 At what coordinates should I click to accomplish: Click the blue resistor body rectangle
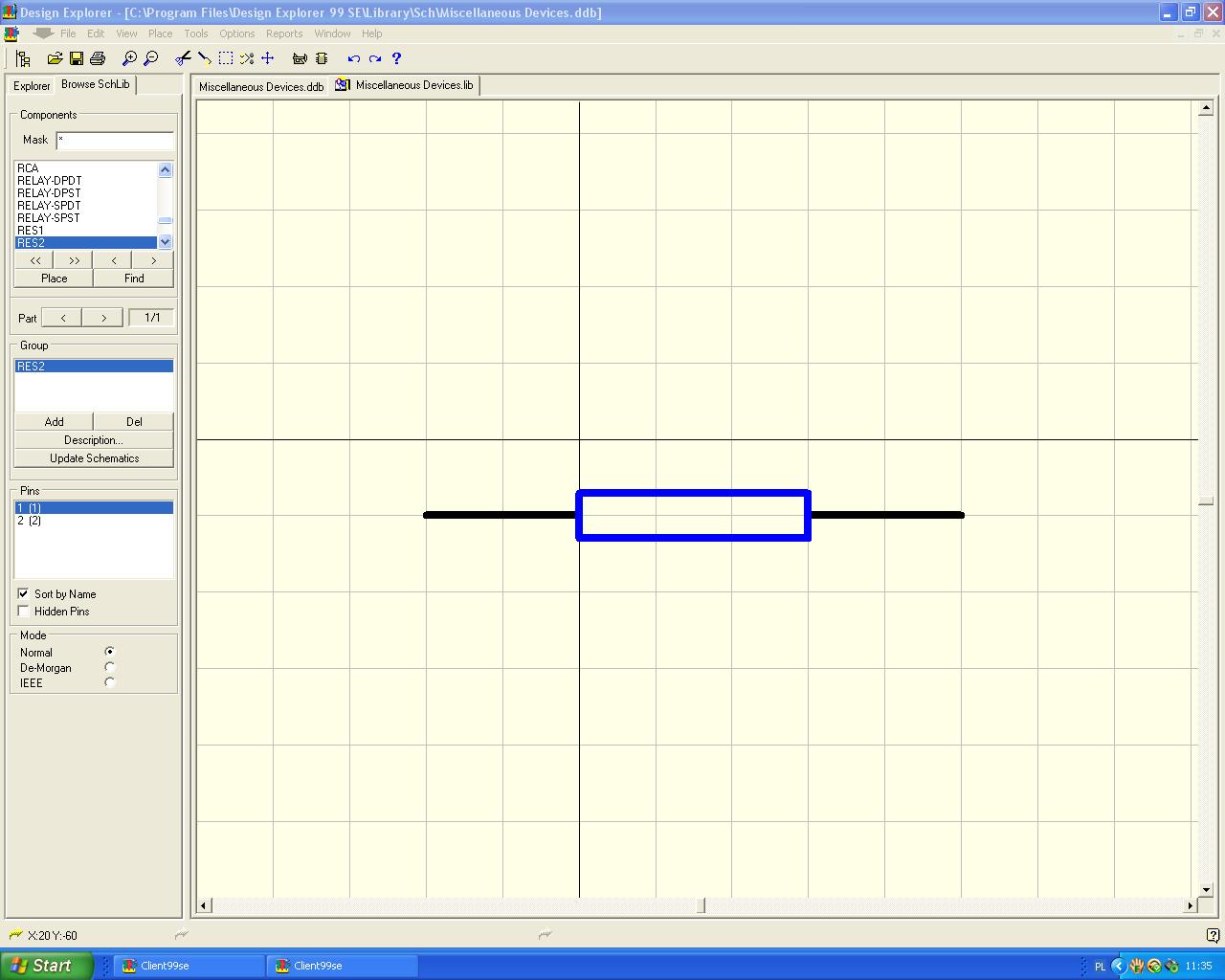(x=694, y=516)
